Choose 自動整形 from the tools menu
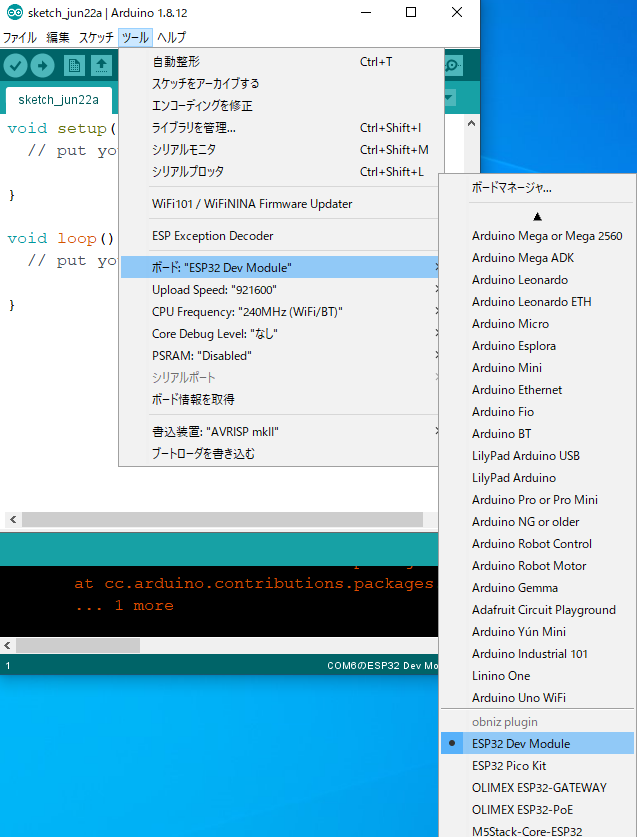This screenshot has width=637, height=837. (x=176, y=62)
